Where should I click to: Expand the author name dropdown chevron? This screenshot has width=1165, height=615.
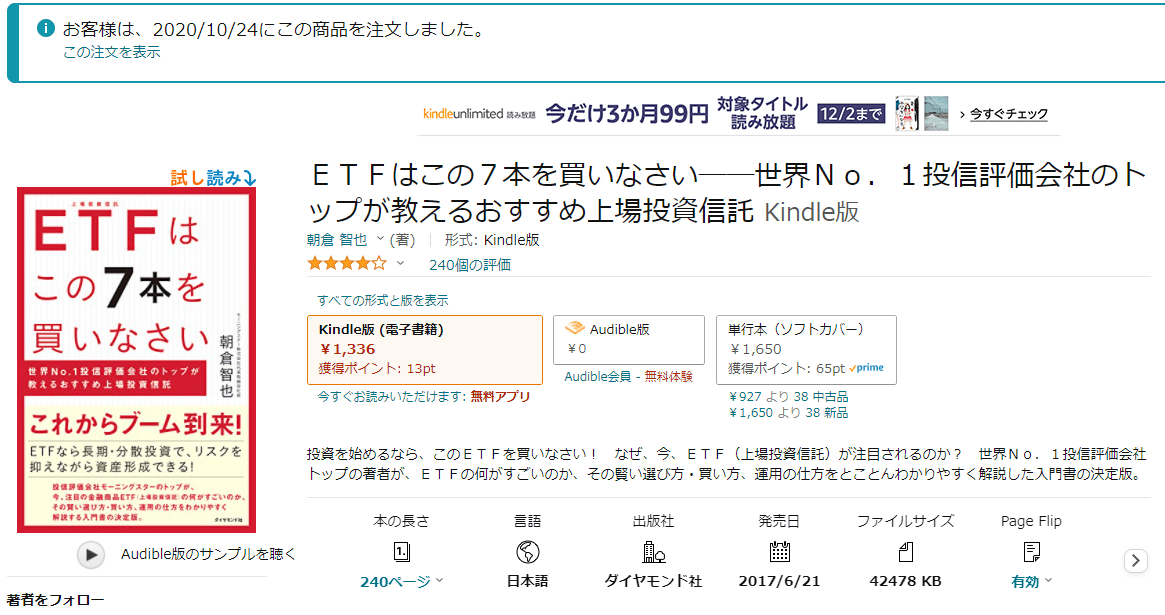[x=380, y=239]
